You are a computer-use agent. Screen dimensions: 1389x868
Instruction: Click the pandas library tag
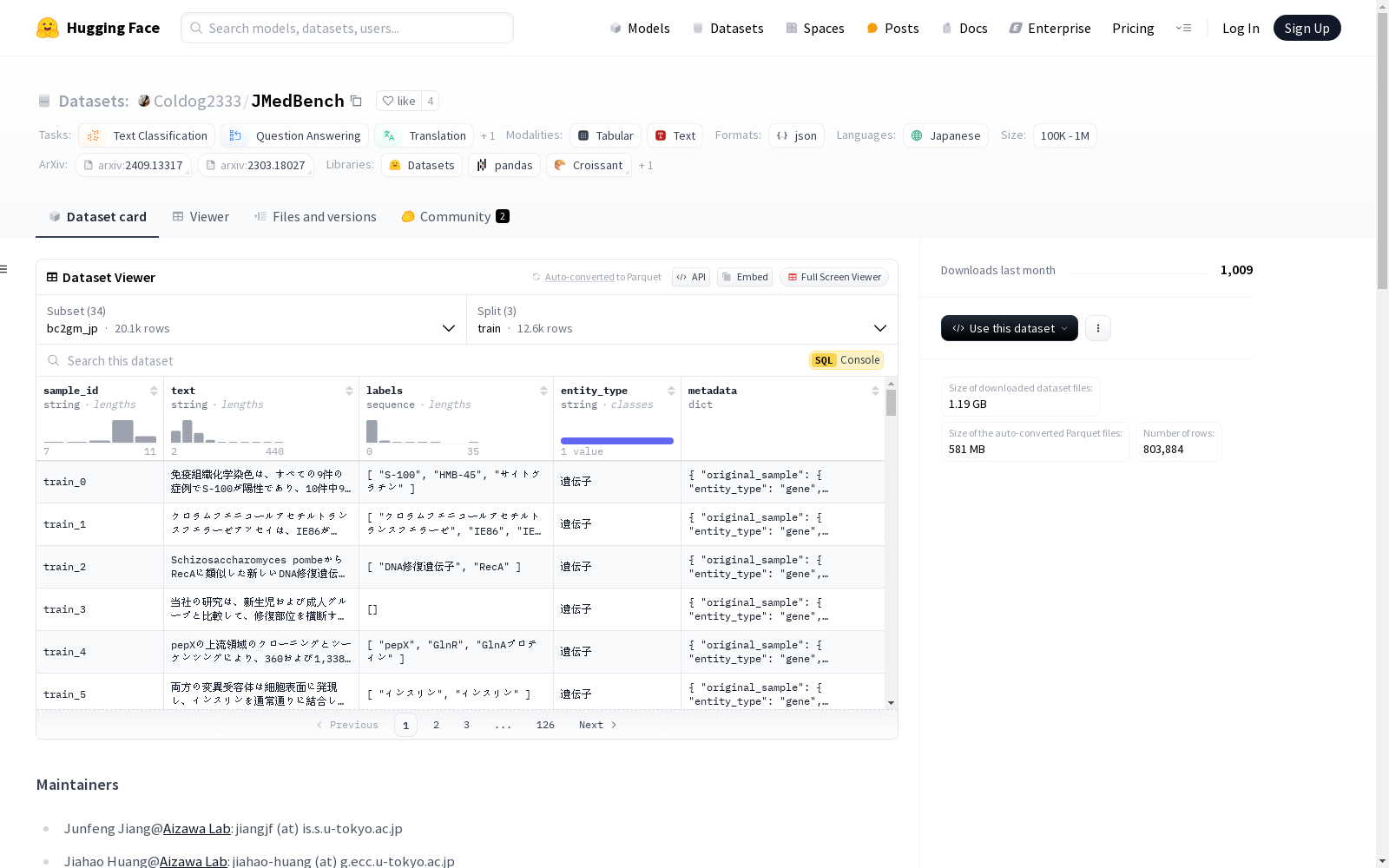(504, 165)
